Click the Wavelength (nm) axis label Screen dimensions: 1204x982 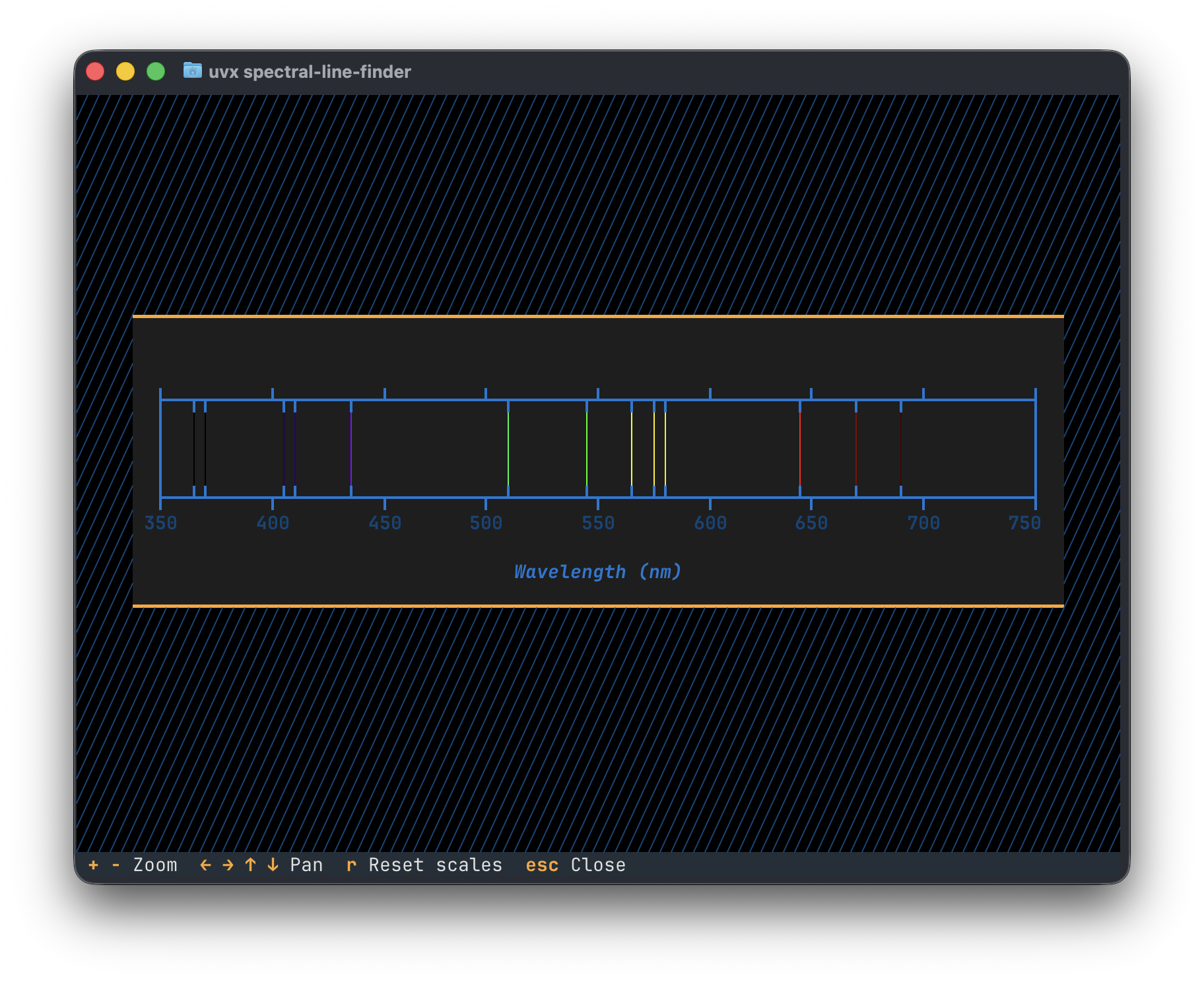pyautogui.click(x=598, y=572)
